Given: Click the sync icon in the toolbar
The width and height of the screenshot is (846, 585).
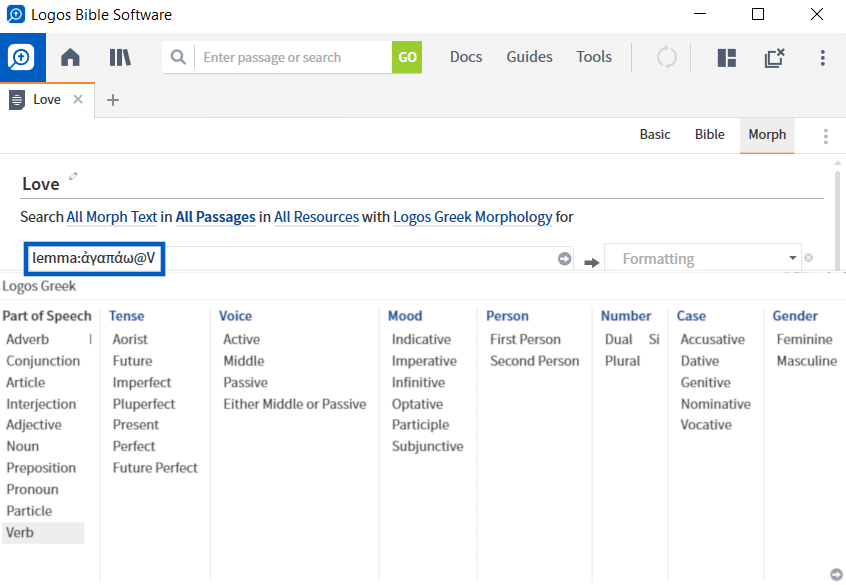Looking at the screenshot, I should (x=666, y=57).
